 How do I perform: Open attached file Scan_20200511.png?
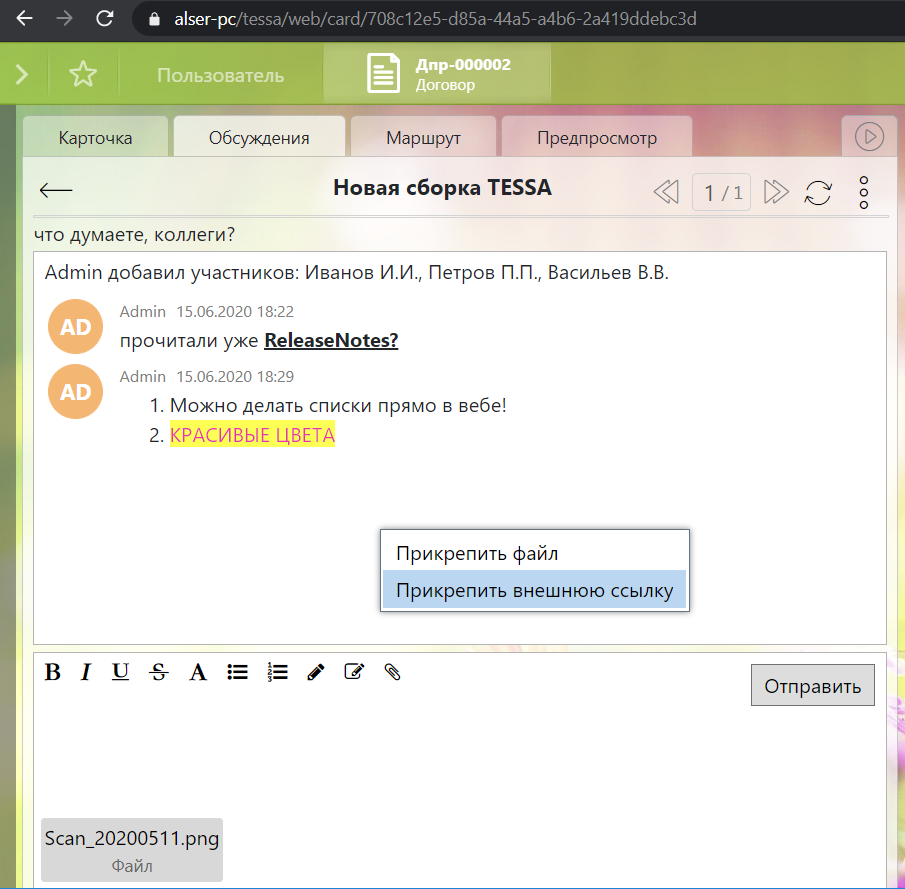[x=132, y=849]
